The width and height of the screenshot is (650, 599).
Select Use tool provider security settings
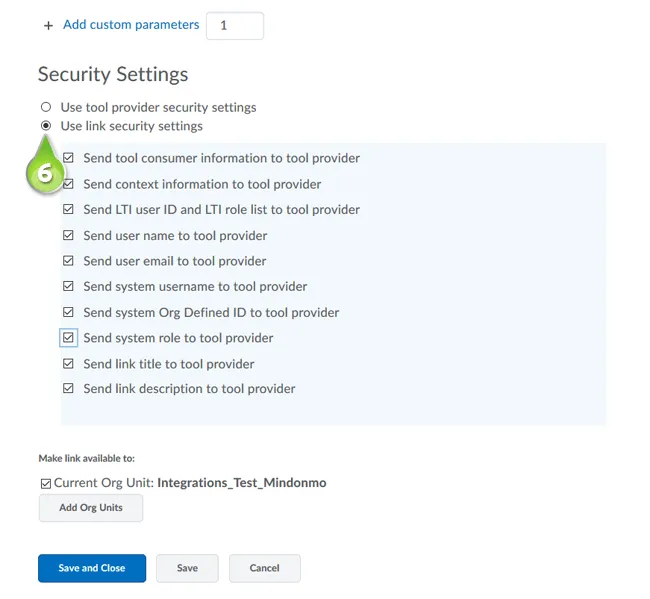[x=46, y=107]
